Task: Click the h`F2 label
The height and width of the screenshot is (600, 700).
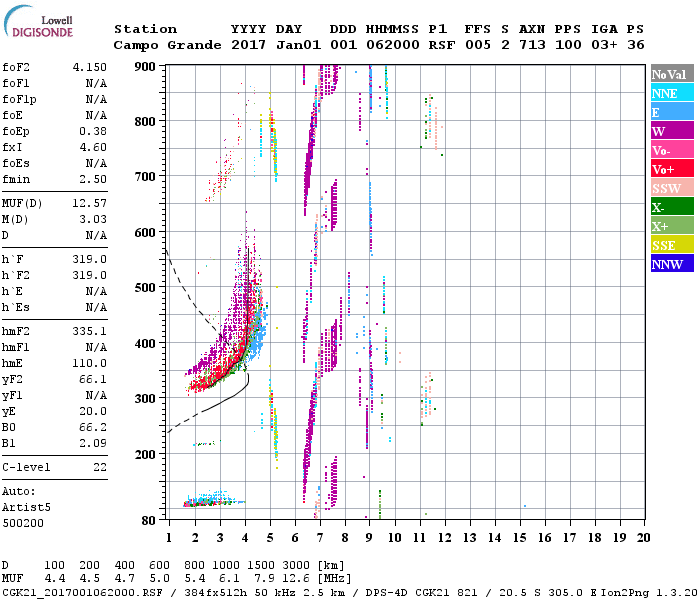Action: 16,275
